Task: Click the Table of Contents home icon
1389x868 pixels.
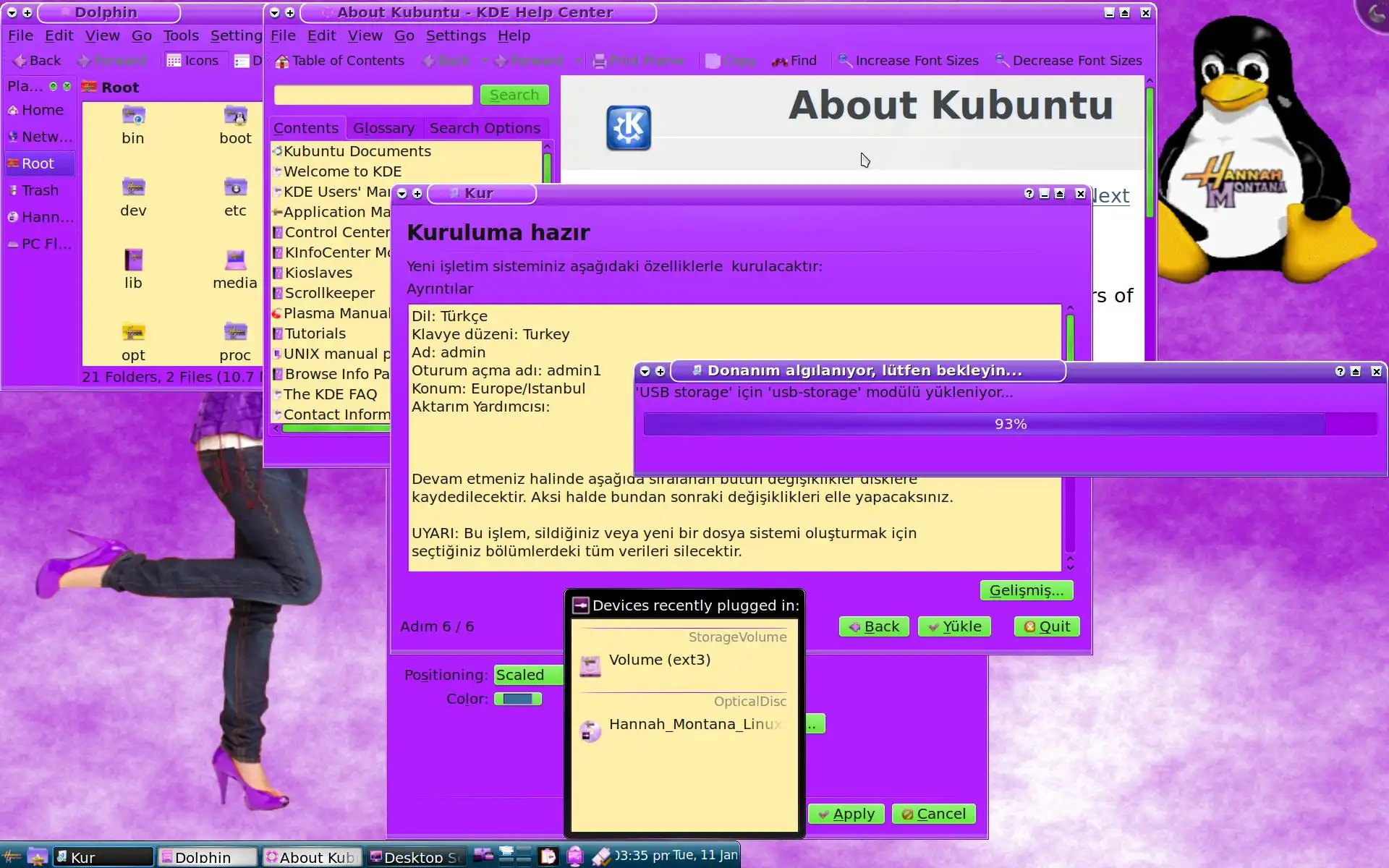Action: [282, 61]
